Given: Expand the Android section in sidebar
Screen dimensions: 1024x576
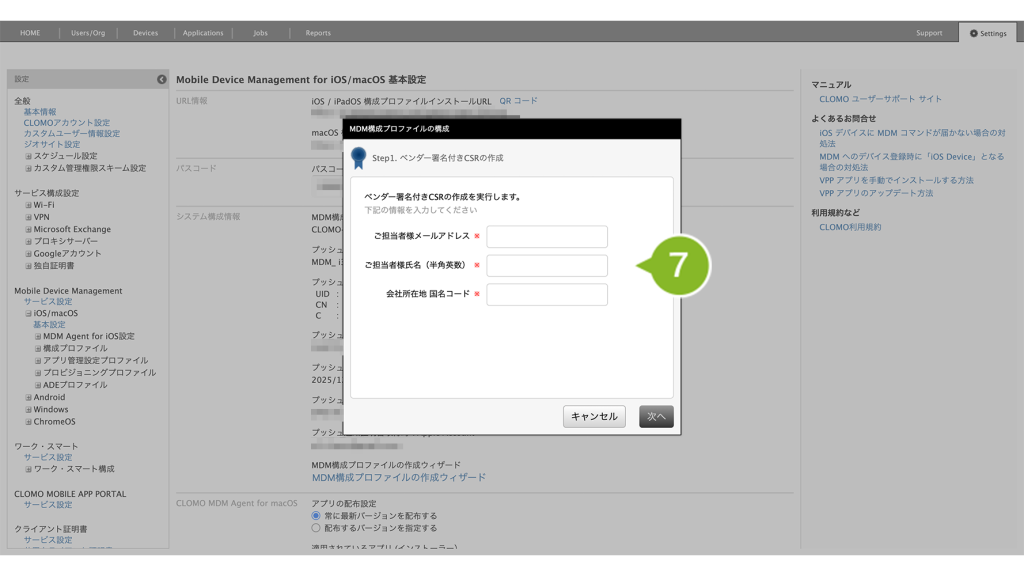Looking at the screenshot, I should point(29,397).
